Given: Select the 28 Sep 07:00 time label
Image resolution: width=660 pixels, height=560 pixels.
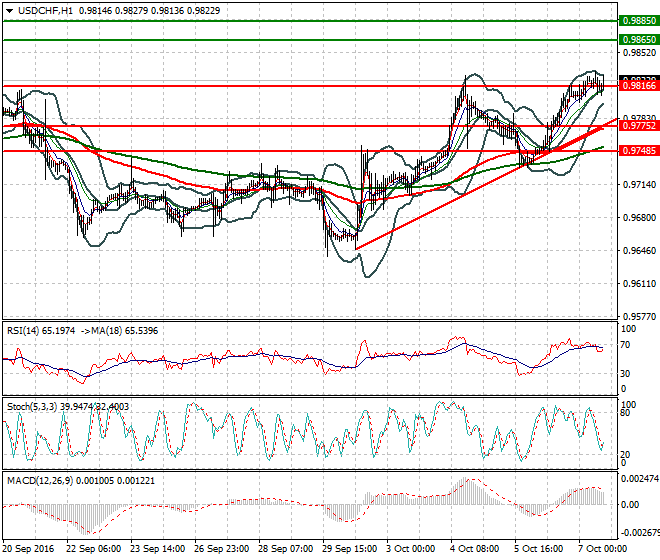Looking at the screenshot, I should (x=285, y=549).
